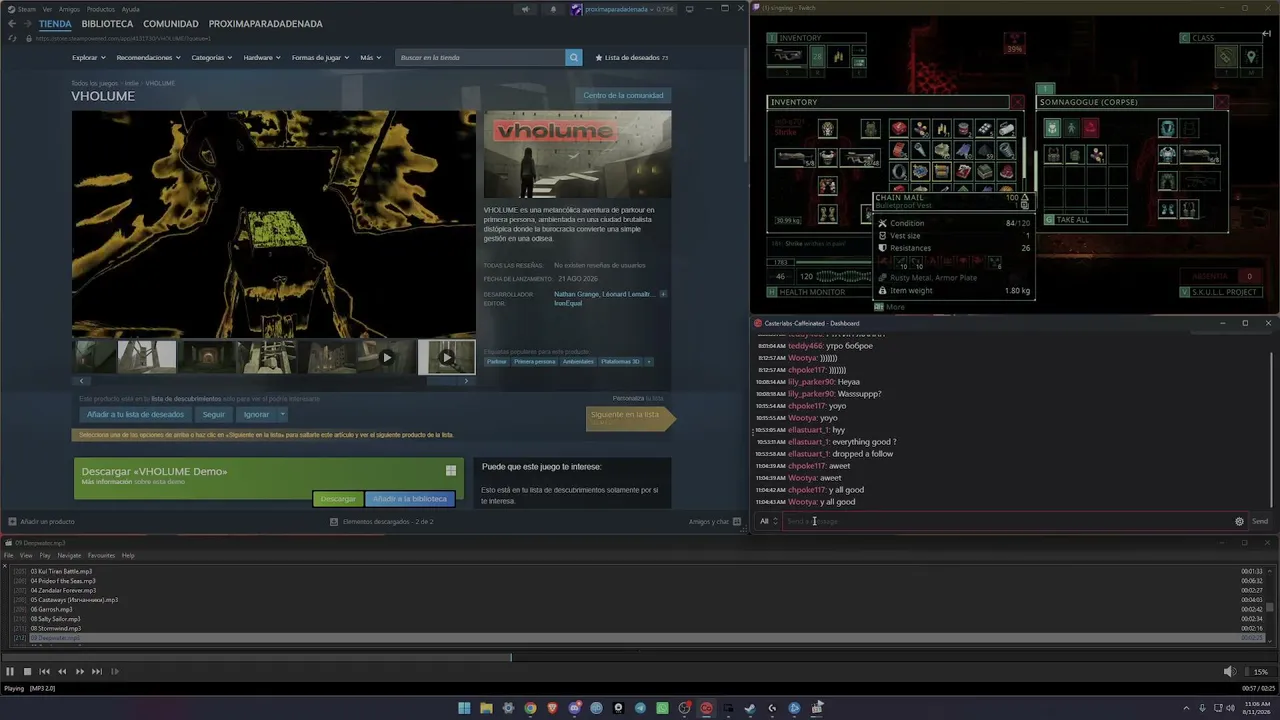Screen dimensions: 1280x720
Task: Open Elementos descargados downloads status
Action: click(x=382, y=522)
